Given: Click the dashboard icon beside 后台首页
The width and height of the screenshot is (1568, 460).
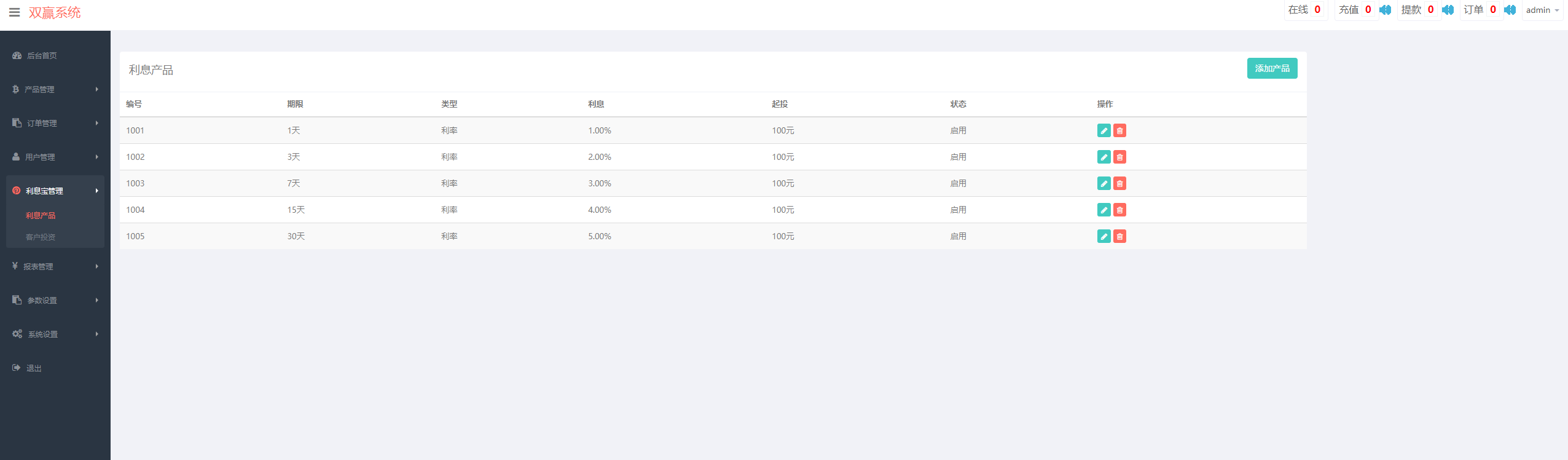Looking at the screenshot, I should pyautogui.click(x=17, y=55).
